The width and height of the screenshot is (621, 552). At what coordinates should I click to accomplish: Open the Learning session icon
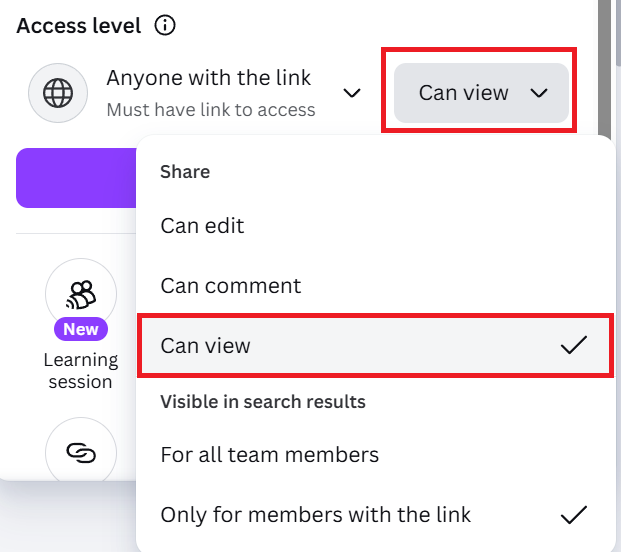(81, 293)
